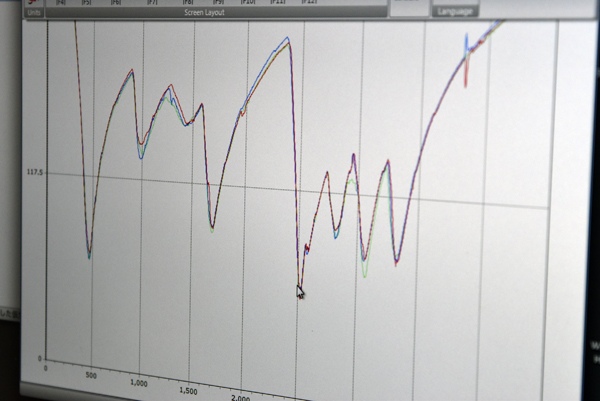The width and height of the screenshot is (600, 401).
Task: Click the deepest dip at the cursor
Action: pyautogui.click(x=299, y=289)
